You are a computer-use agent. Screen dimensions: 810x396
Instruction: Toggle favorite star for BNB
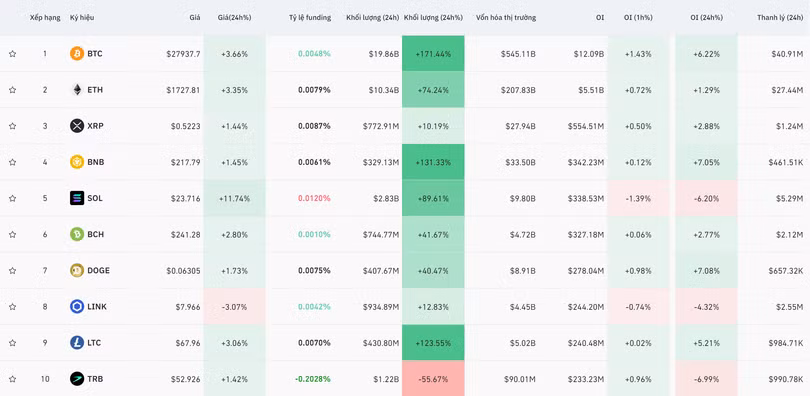(12, 162)
